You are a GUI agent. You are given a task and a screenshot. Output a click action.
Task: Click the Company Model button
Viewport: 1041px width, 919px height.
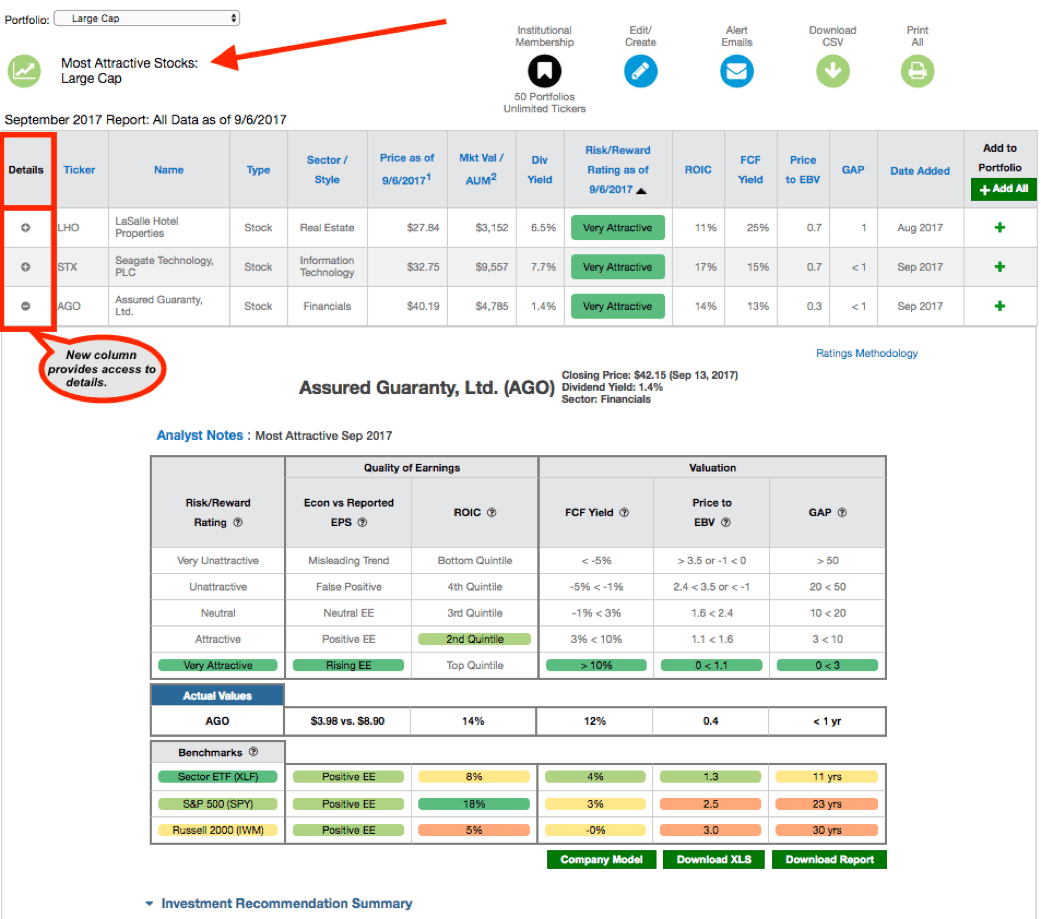click(x=601, y=859)
